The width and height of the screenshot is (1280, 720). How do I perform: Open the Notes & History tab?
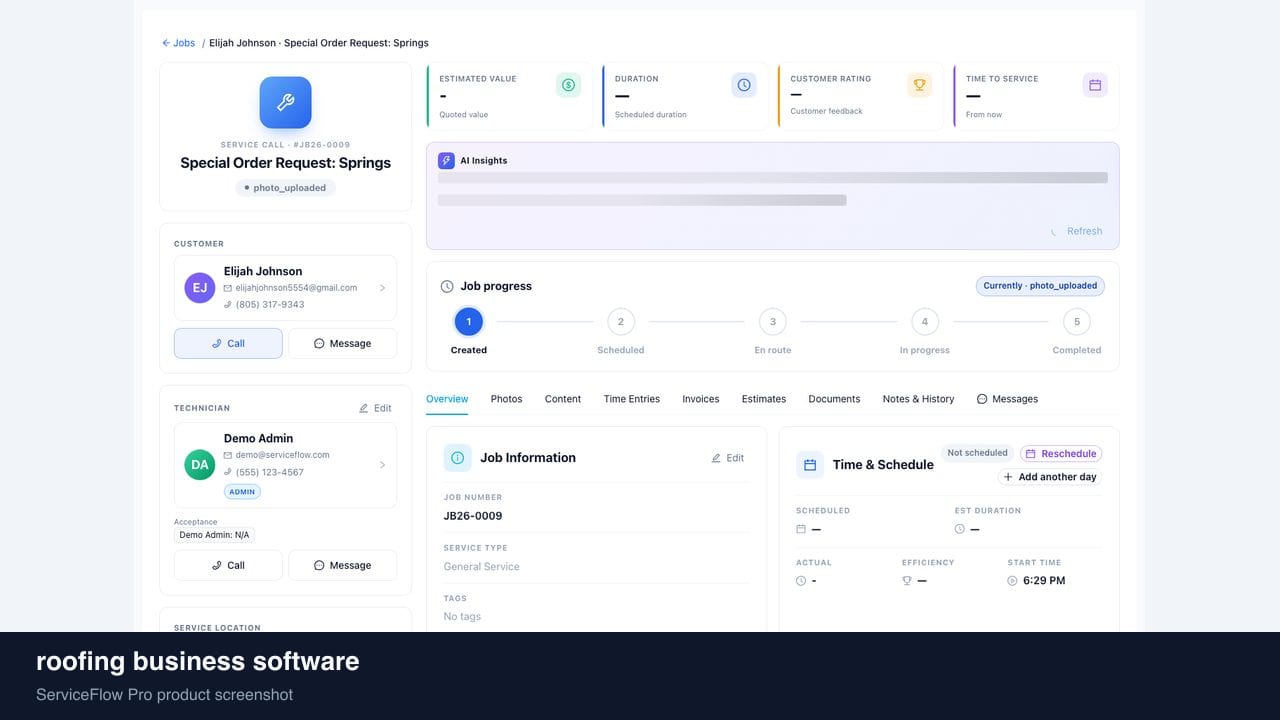918,399
